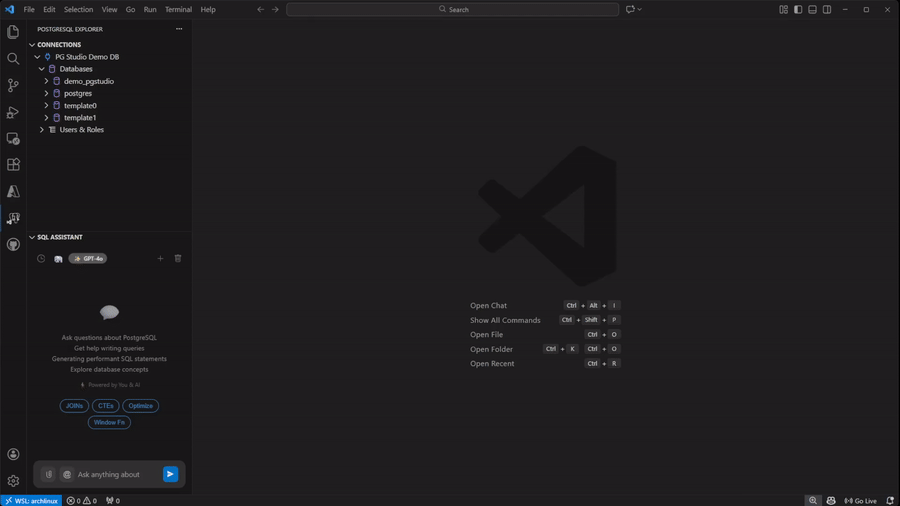The width and height of the screenshot is (900, 506).
Task: Expand the demo_pgstudio database node
Action: click(x=46, y=81)
